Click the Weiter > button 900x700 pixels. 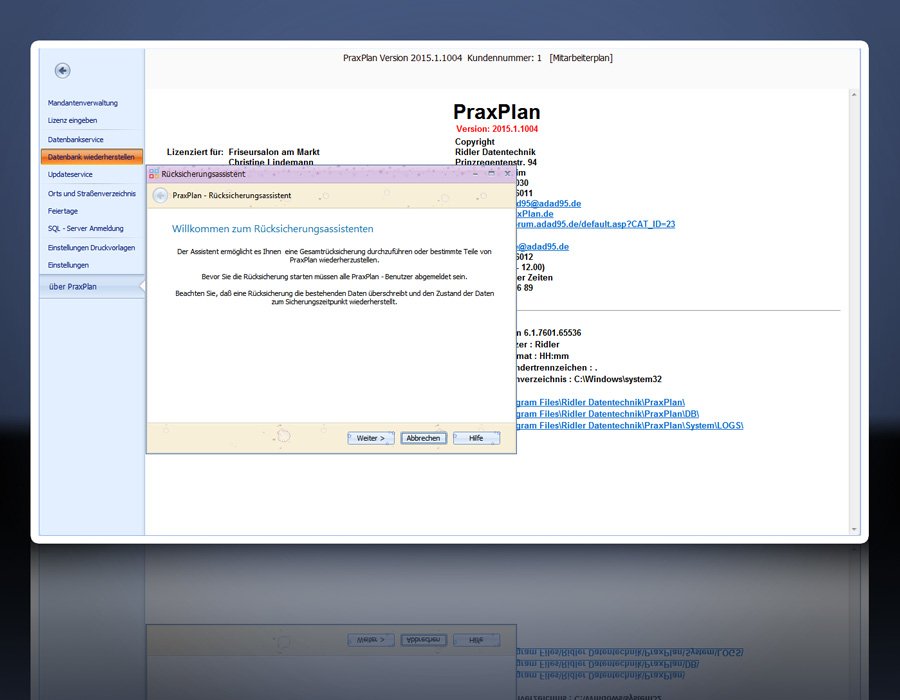[371, 438]
